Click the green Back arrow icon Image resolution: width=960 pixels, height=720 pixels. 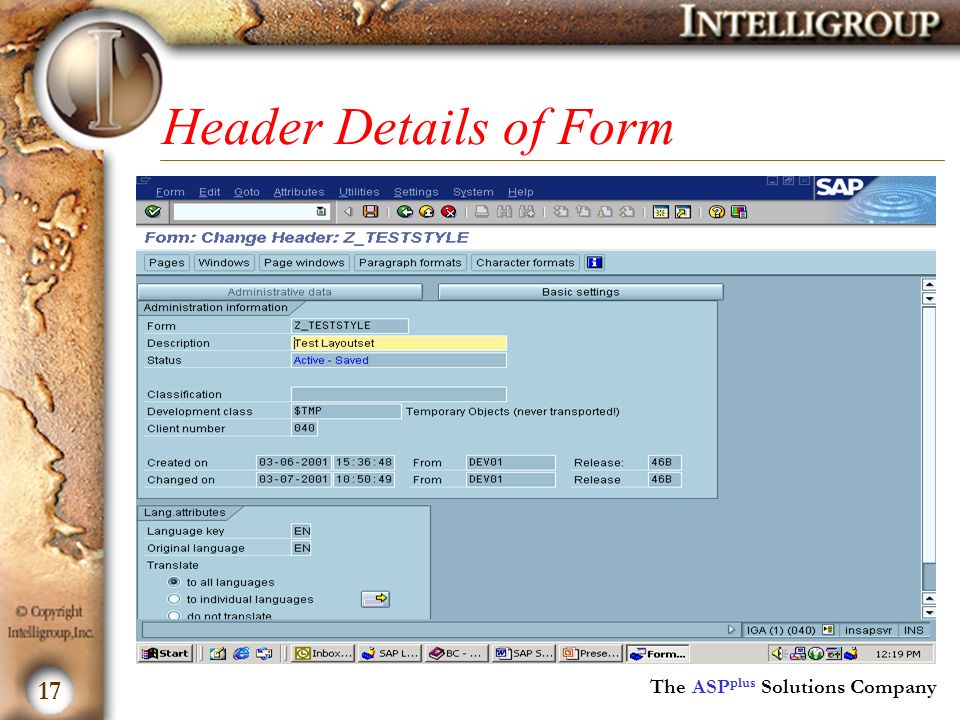404,212
